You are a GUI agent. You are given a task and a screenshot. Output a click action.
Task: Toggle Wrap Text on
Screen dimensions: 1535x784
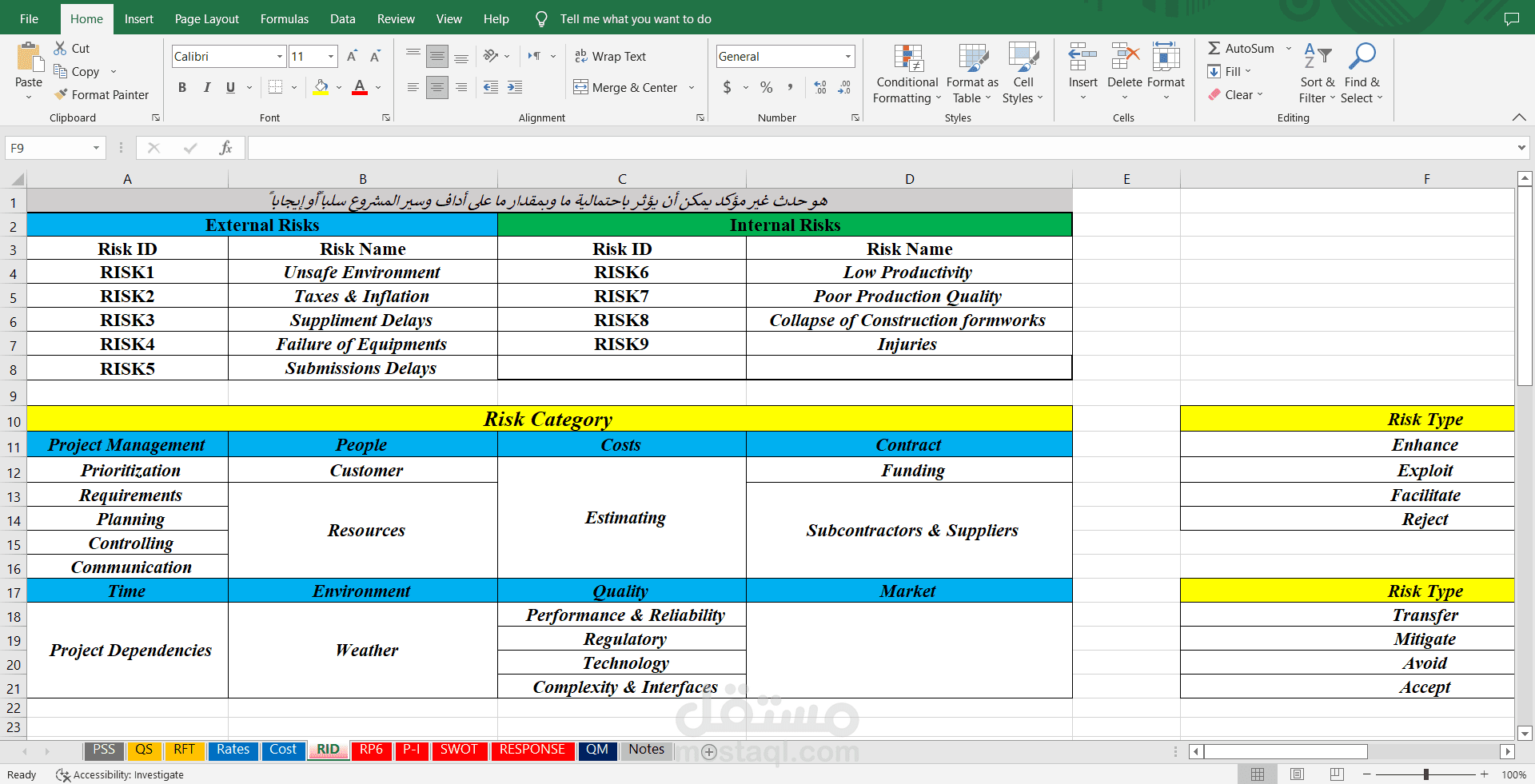click(x=611, y=56)
